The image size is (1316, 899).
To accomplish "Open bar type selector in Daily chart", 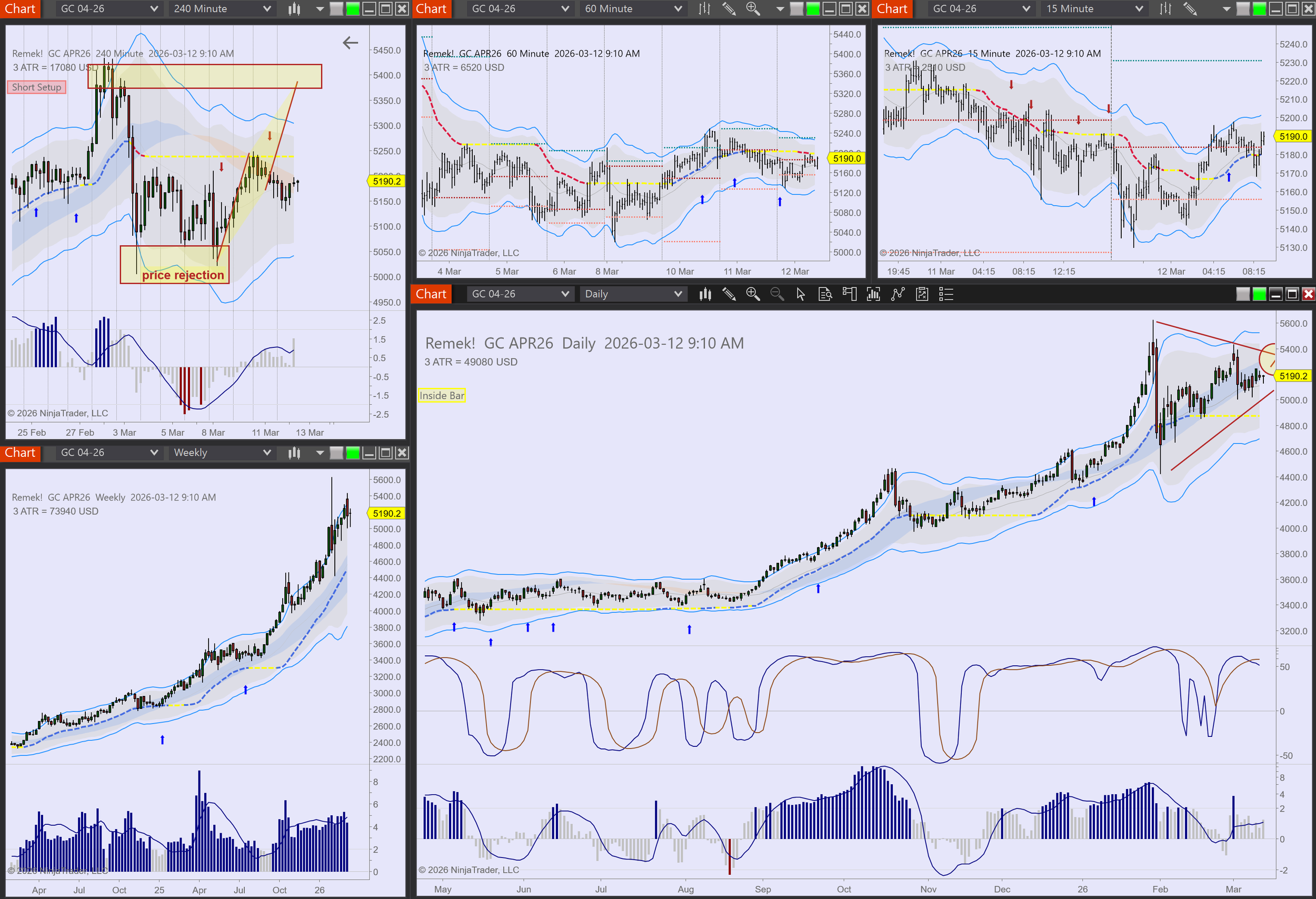I will tap(705, 294).
